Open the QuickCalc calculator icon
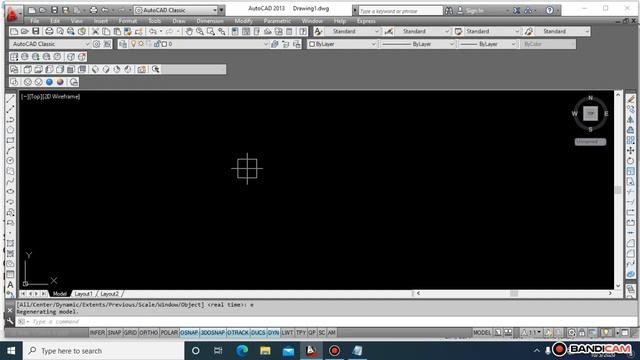640x360 pixels. 289,31
